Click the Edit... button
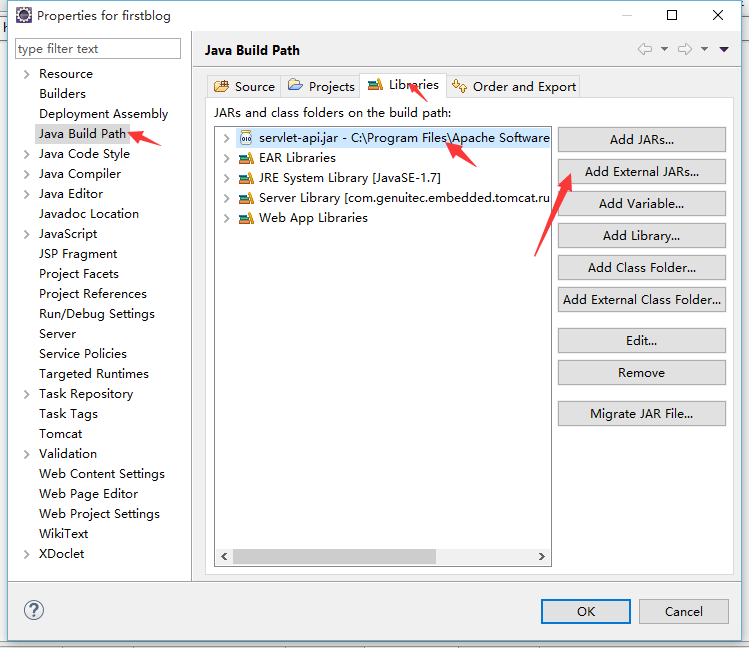The width and height of the screenshot is (749, 648). (642, 340)
